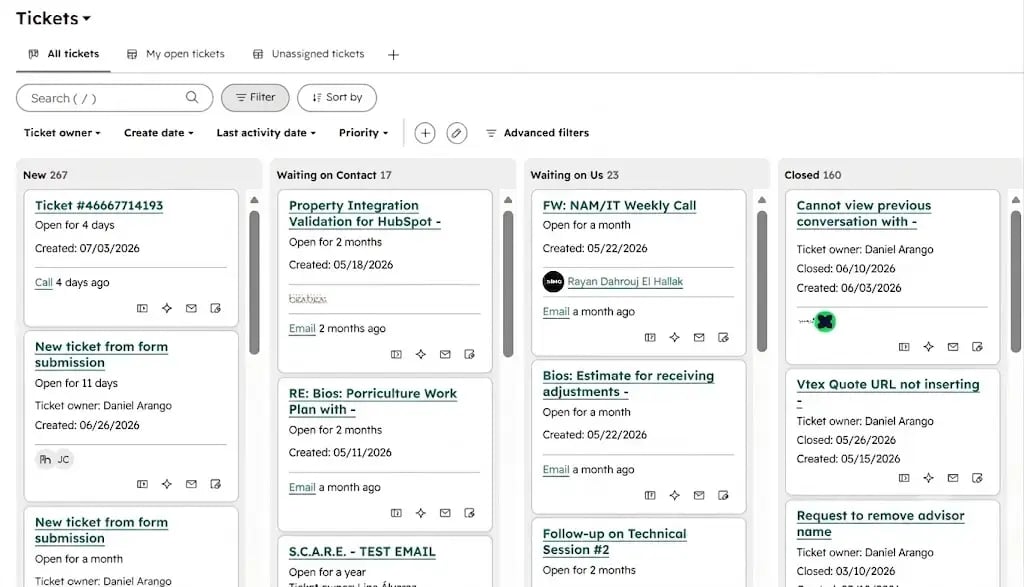Screen dimensions: 1024x587
Task: Click sparkle icon on Property Integration Validation card
Action: pyautogui.click(x=421, y=355)
